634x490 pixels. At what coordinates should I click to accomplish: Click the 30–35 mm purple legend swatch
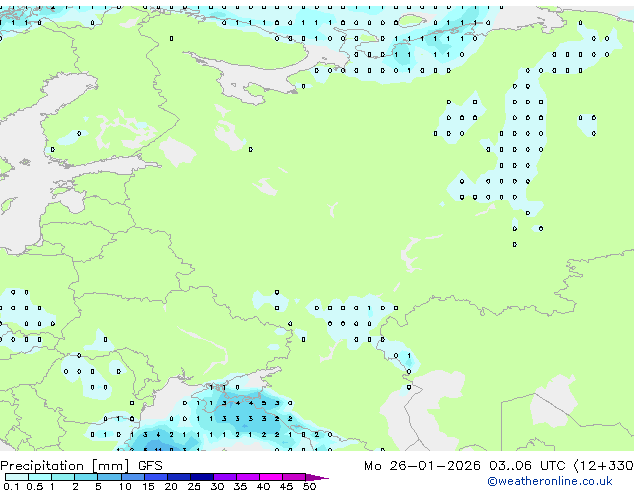click(x=224, y=477)
